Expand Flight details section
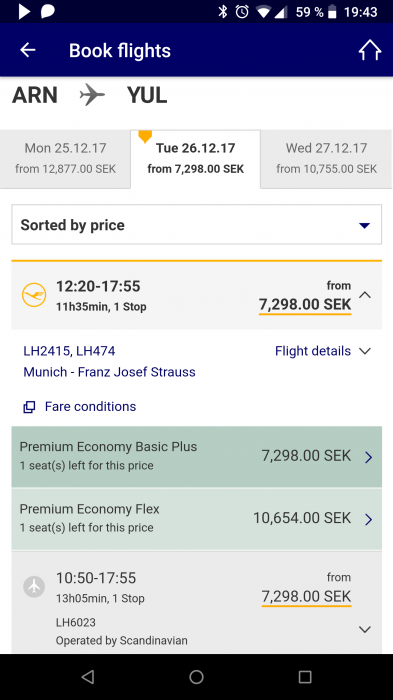The width and height of the screenshot is (393, 700). tap(323, 351)
